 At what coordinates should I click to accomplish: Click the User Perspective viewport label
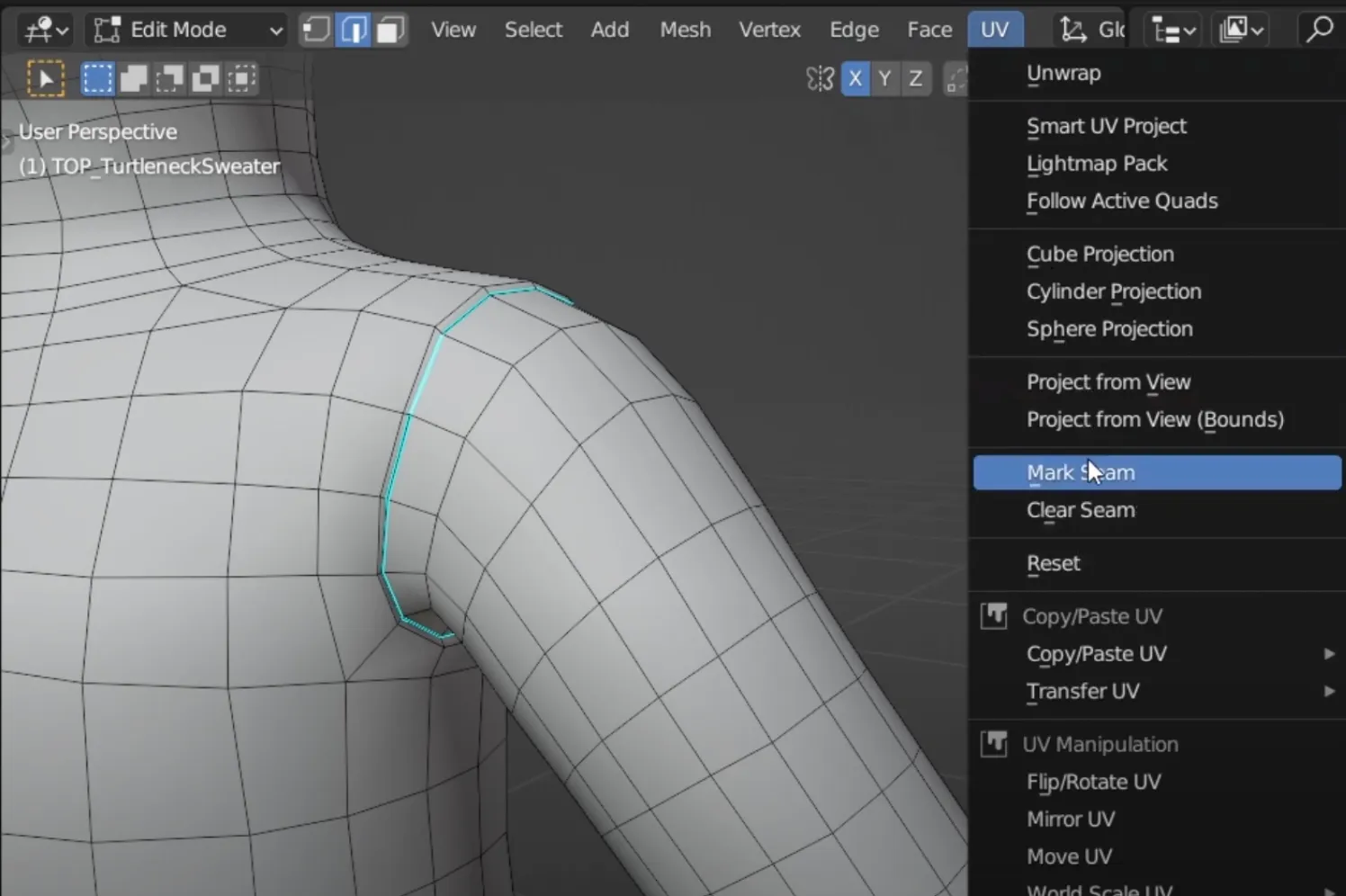click(98, 132)
